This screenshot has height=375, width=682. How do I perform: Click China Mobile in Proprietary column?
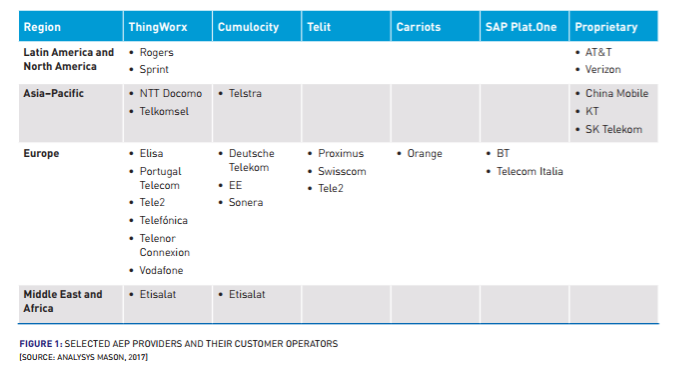pos(617,94)
